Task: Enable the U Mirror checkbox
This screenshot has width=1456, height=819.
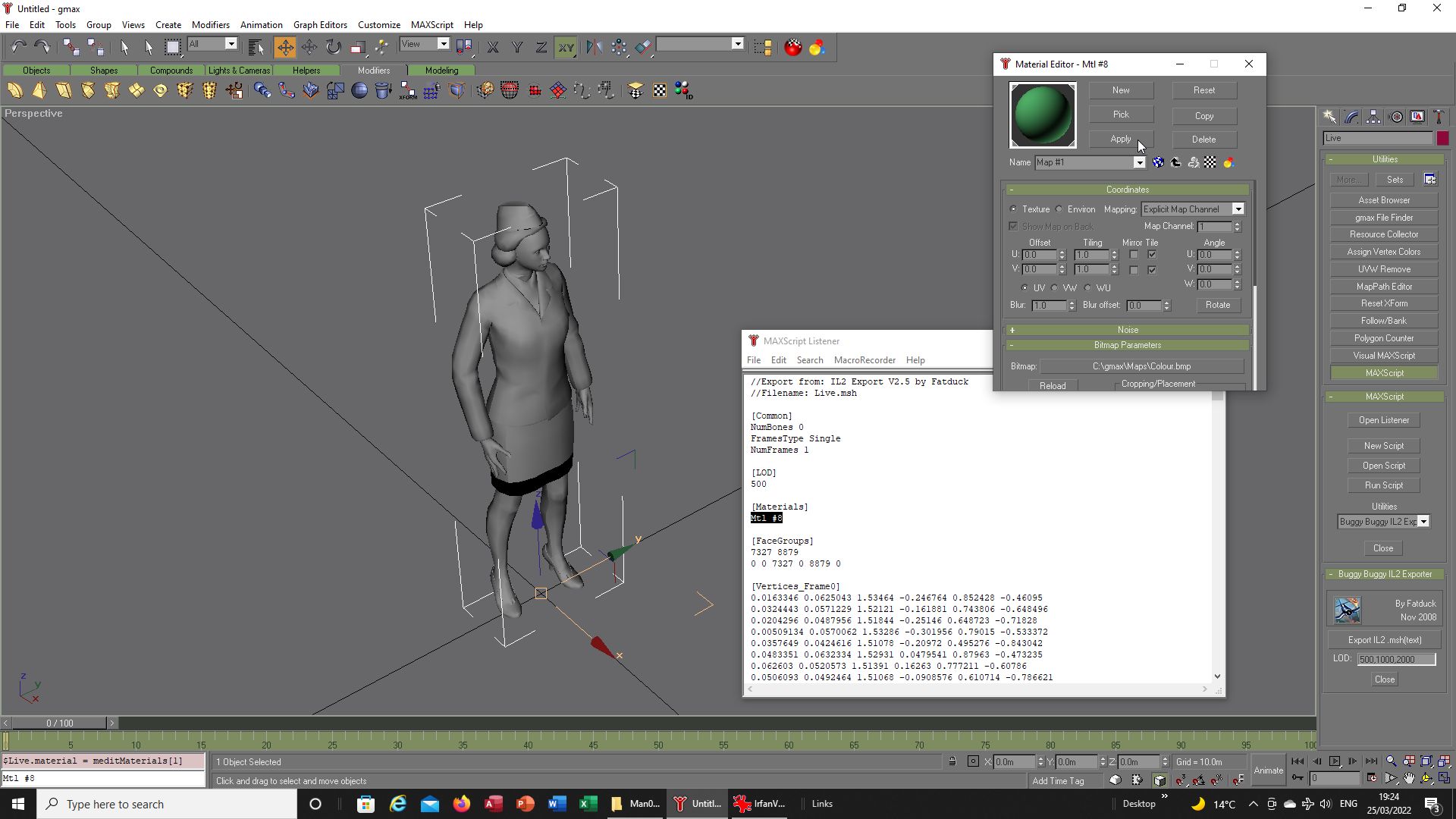Action: (x=1134, y=255)
